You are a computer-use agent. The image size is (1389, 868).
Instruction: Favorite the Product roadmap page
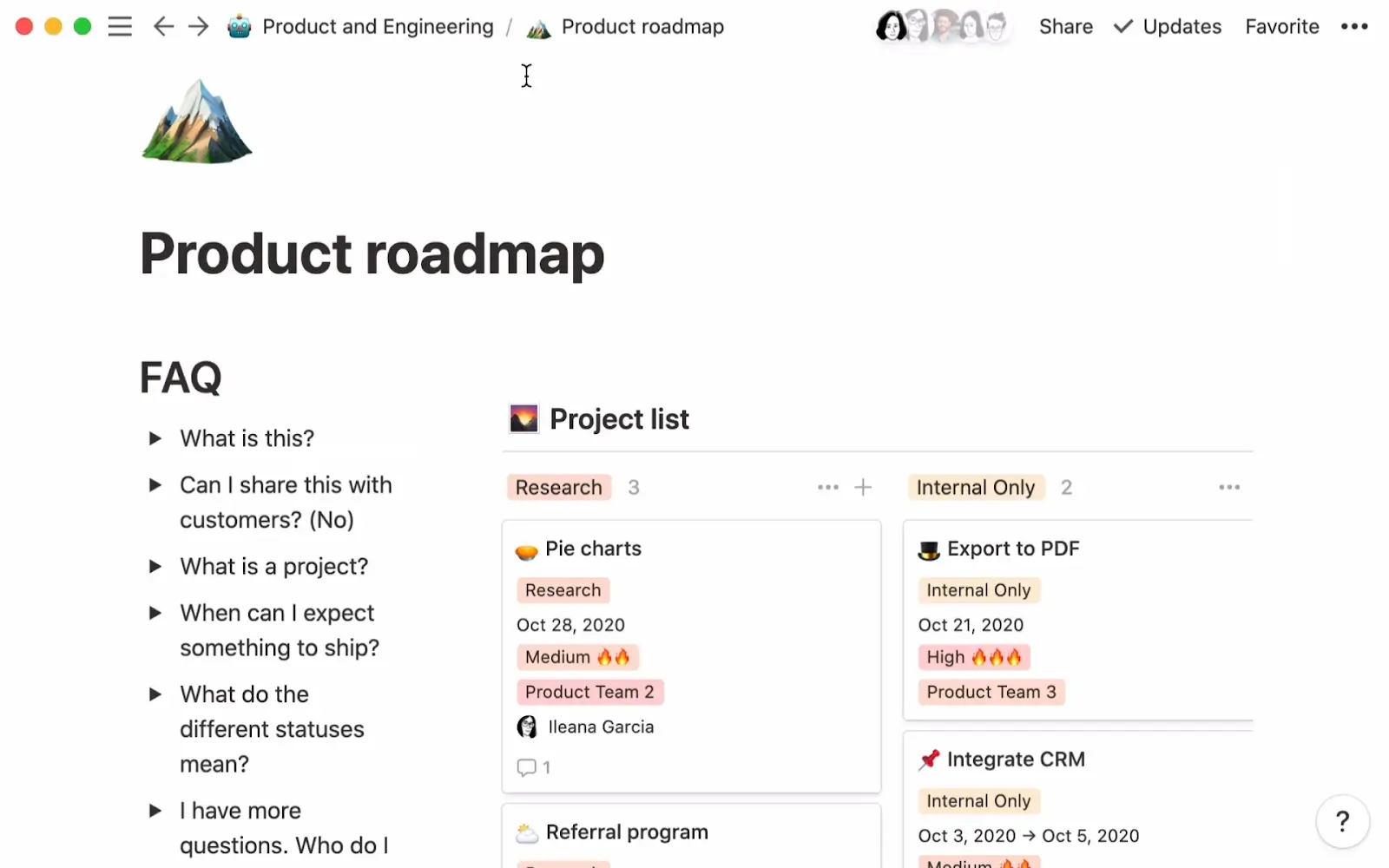(x=1282, y=26)
